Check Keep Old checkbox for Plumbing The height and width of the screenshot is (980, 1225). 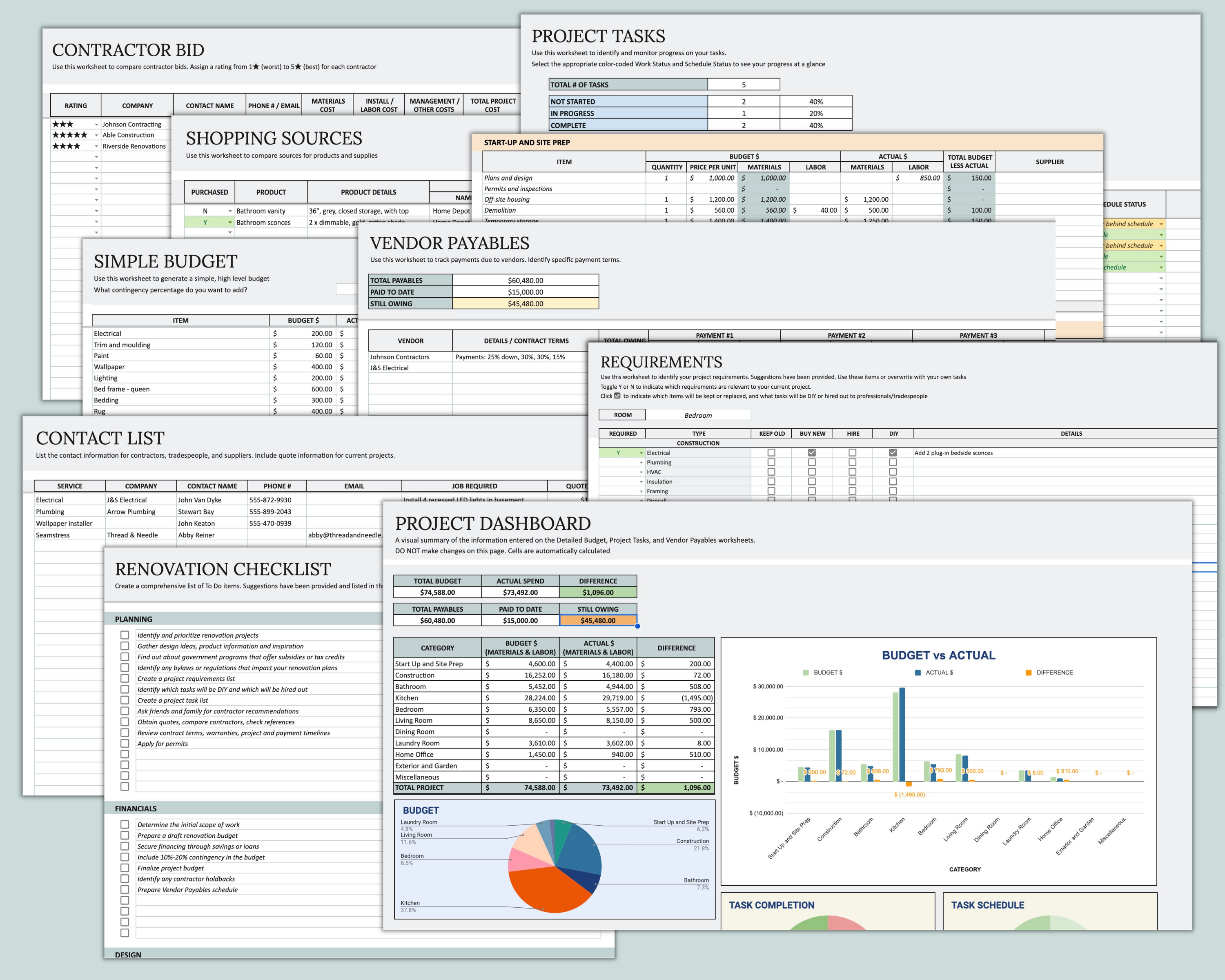(771, 463)
